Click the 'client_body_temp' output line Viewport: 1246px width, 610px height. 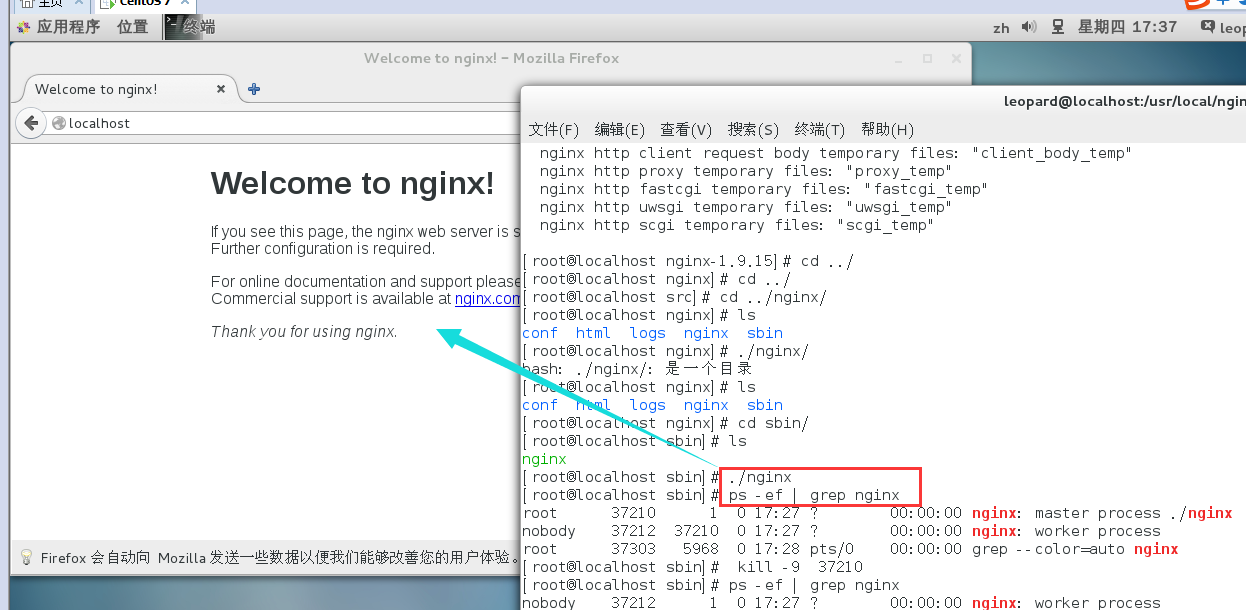pos(835,153)
